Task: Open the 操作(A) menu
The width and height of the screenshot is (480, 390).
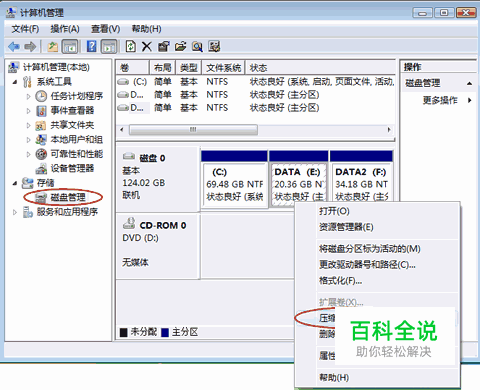Action: coord(65,29)
